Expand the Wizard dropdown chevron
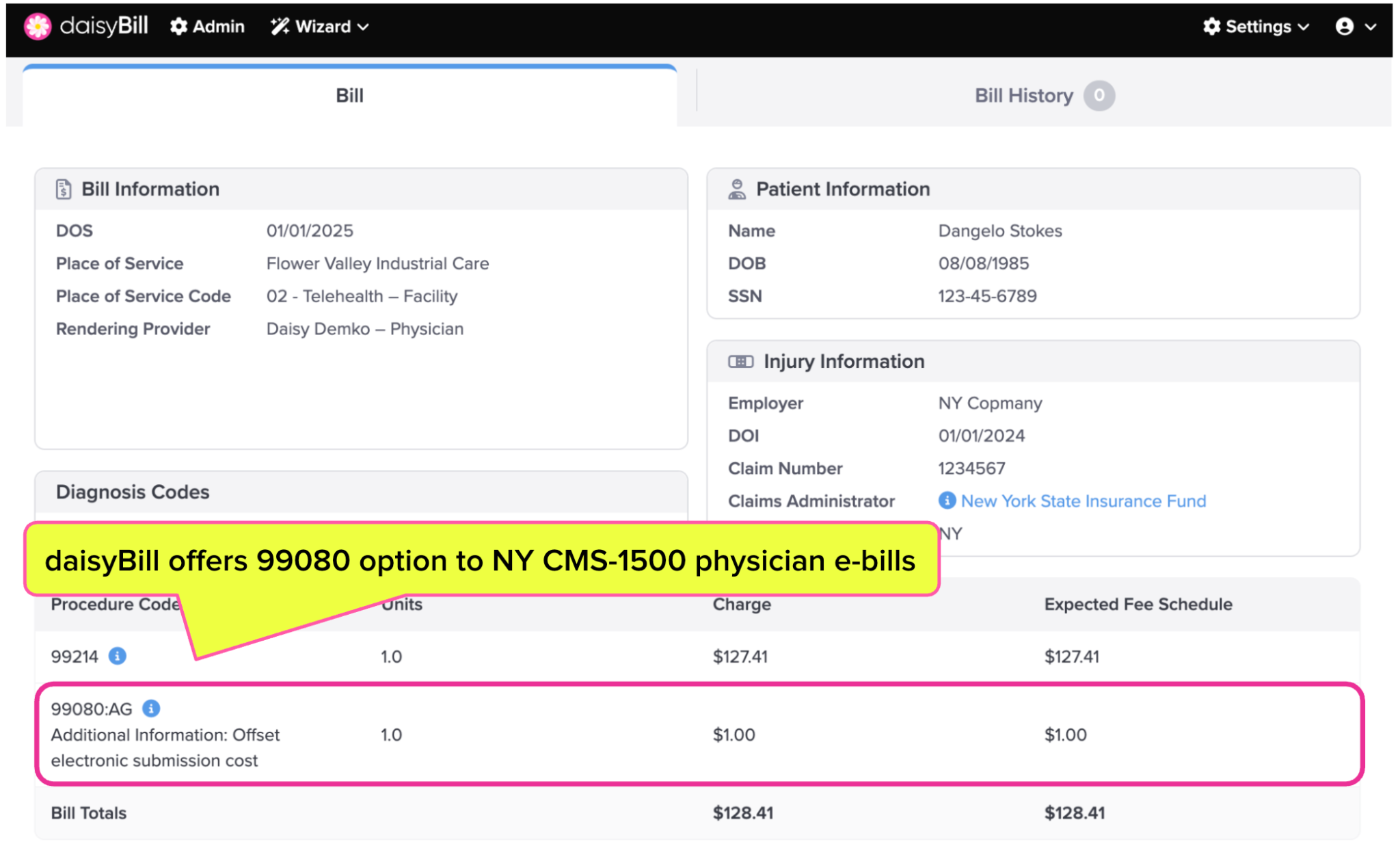 tap(364, 27)
